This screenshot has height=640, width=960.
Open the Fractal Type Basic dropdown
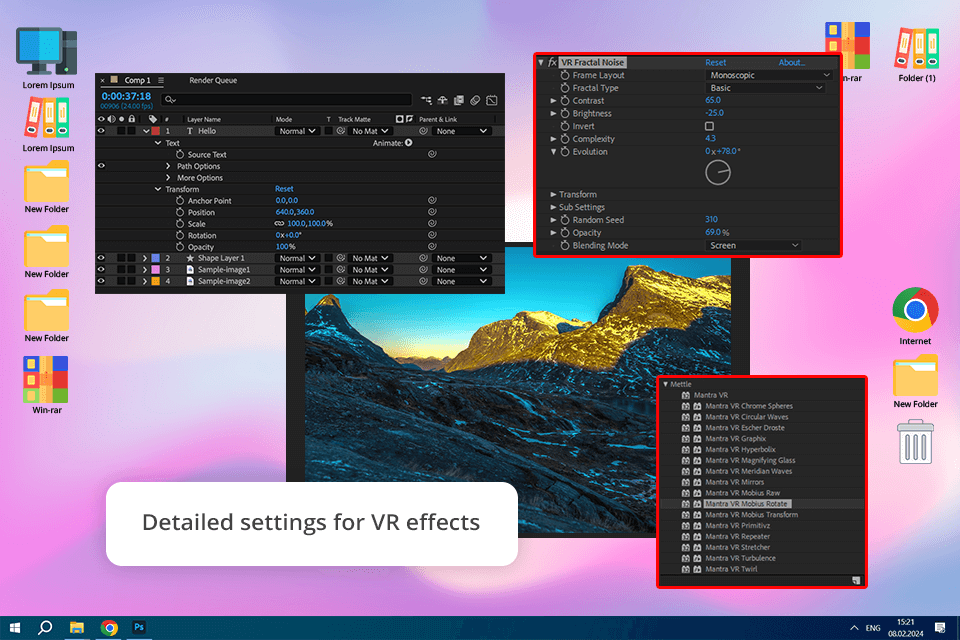765,88
